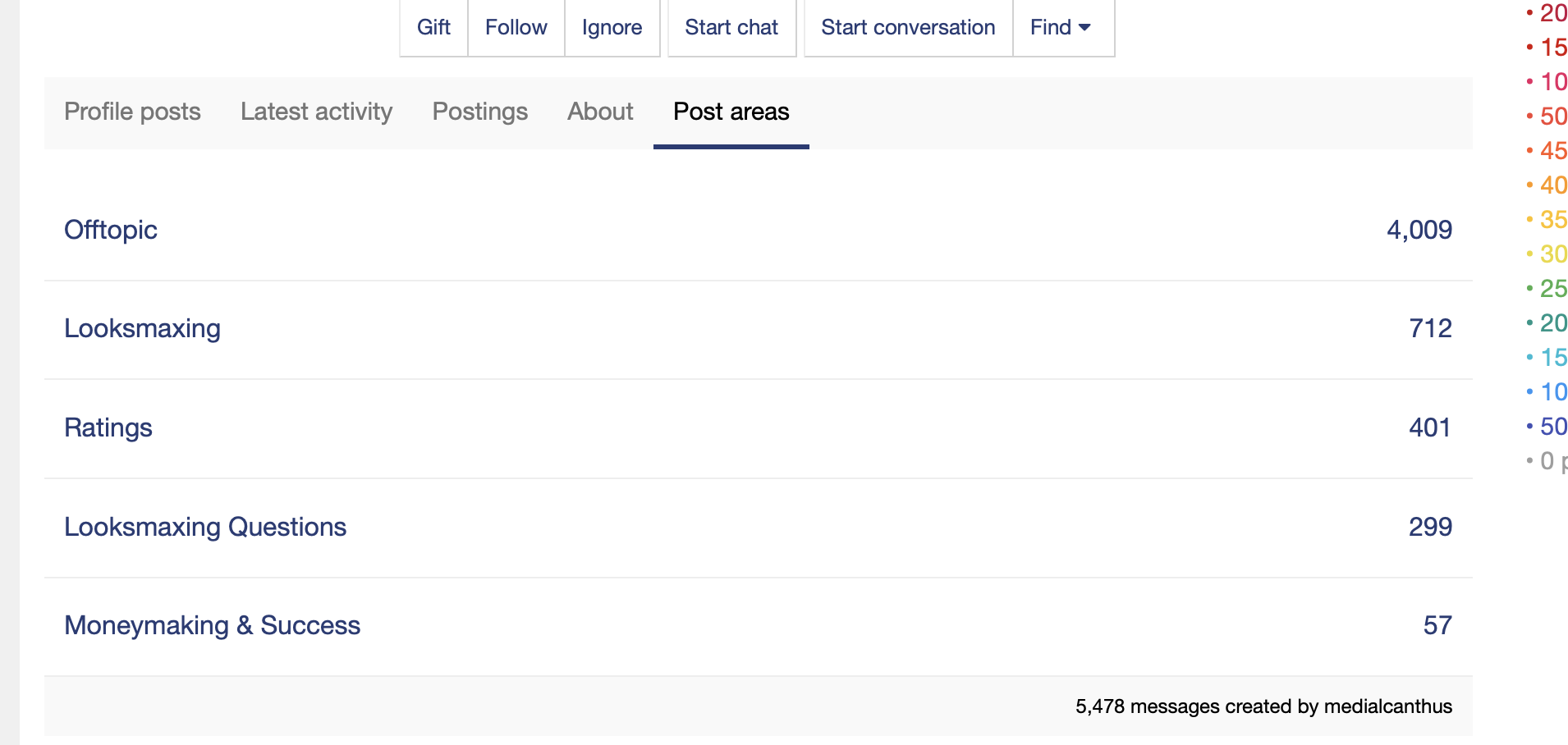Open the Offtopic forum link
Screen dimensions: 1568x745
click(111, 230)
